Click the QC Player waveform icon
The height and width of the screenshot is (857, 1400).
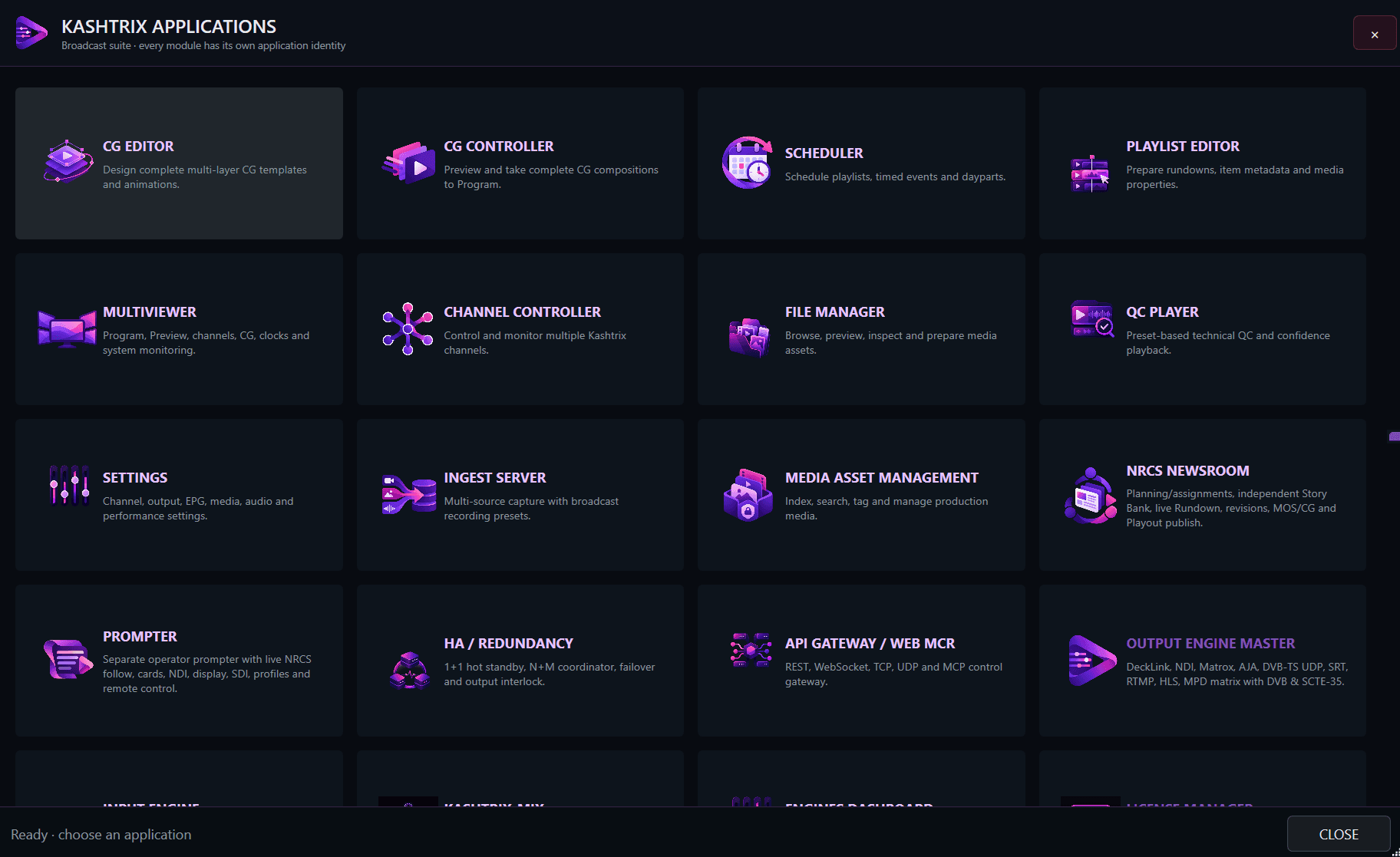pos(1091,318)
